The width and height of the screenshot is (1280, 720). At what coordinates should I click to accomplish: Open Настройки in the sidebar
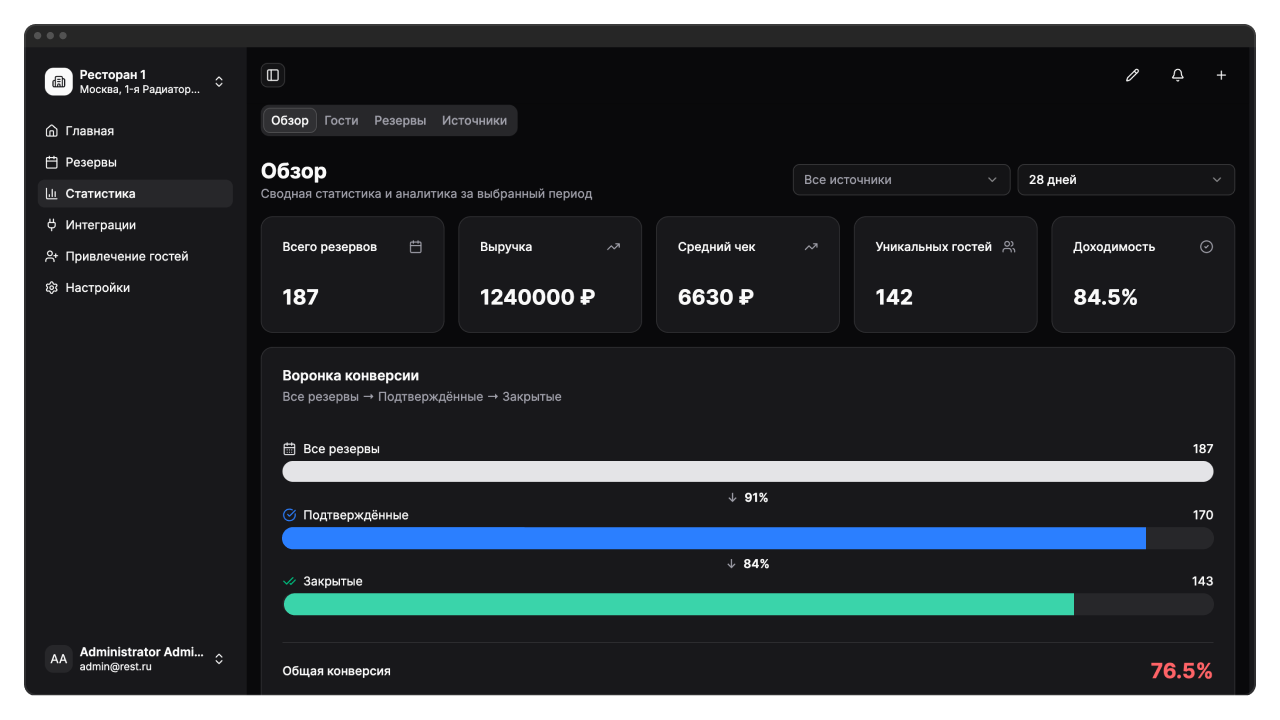click(x=97, y=288)
